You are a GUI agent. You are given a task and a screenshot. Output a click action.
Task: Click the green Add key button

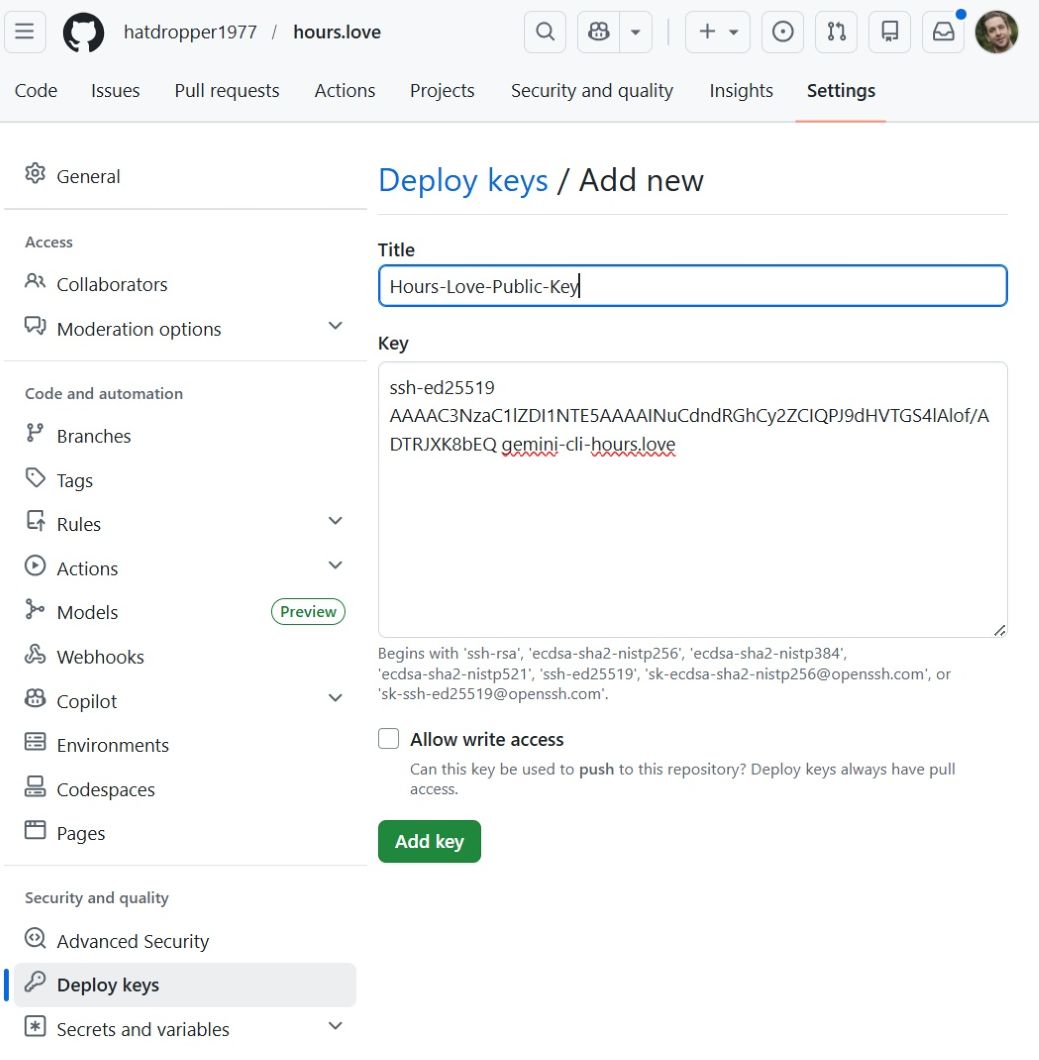click(429, 841)
